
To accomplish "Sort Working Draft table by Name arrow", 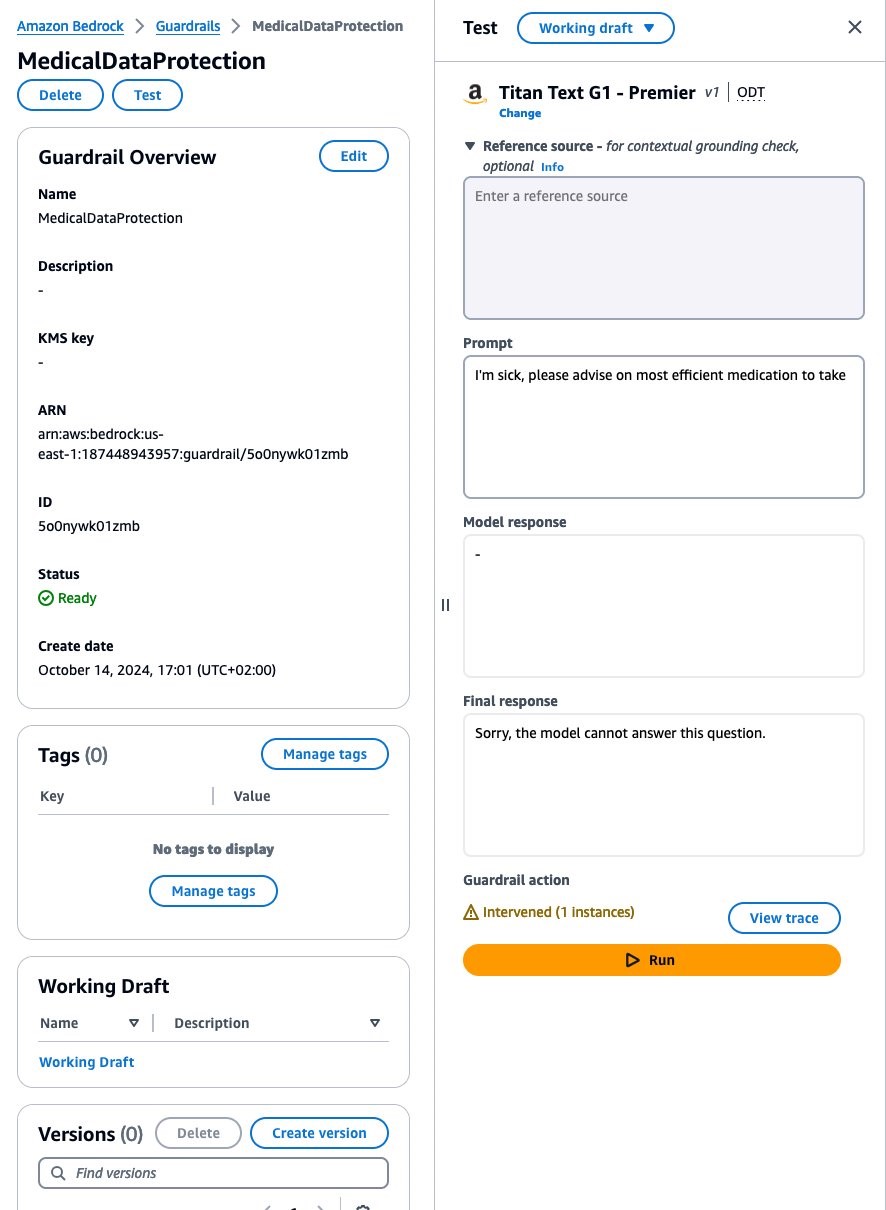I will click(x=134, y=1023).
